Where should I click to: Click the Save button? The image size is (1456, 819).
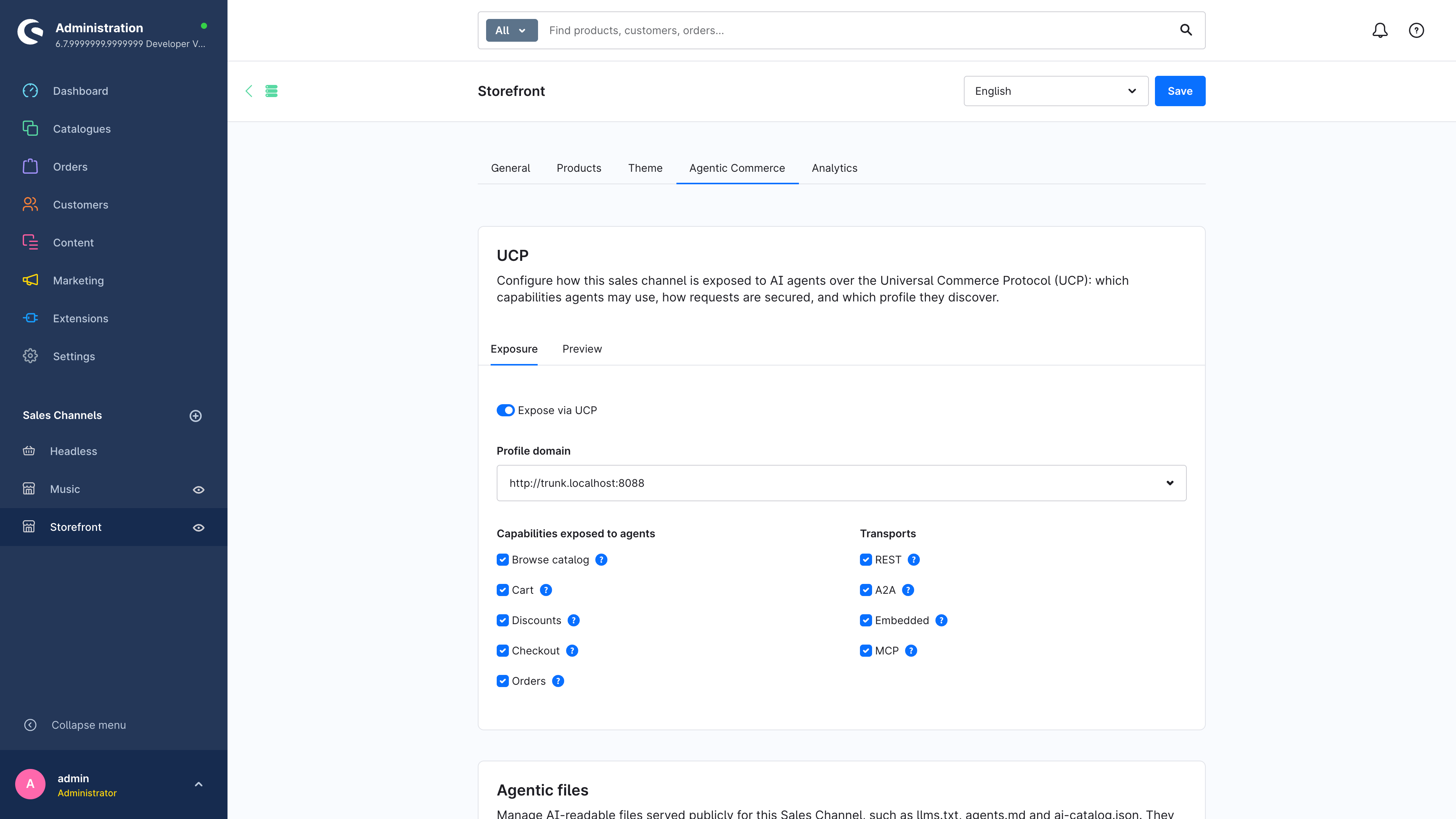tap(1180, 91)
